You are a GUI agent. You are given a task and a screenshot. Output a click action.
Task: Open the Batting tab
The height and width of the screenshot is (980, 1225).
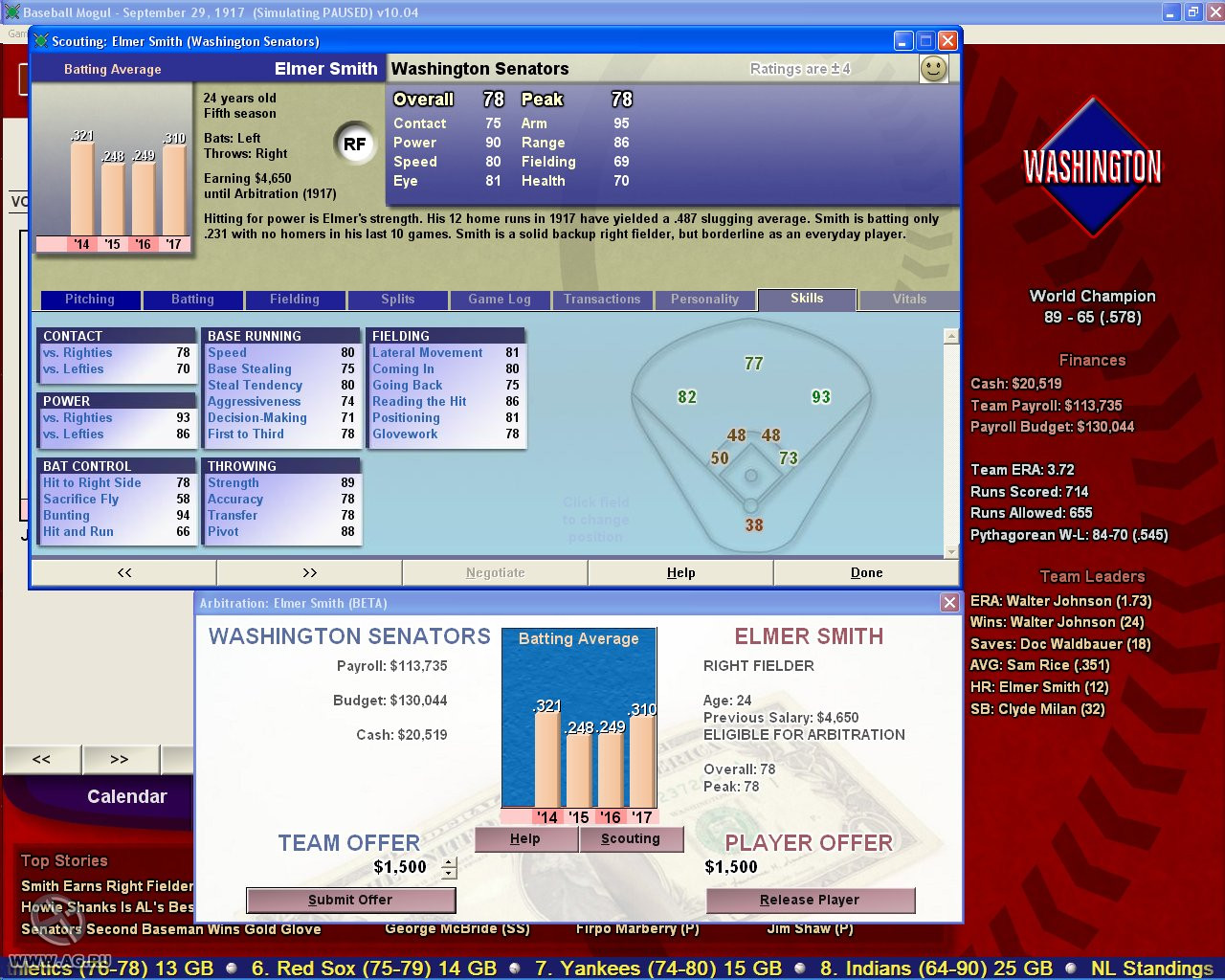(192, 300)
